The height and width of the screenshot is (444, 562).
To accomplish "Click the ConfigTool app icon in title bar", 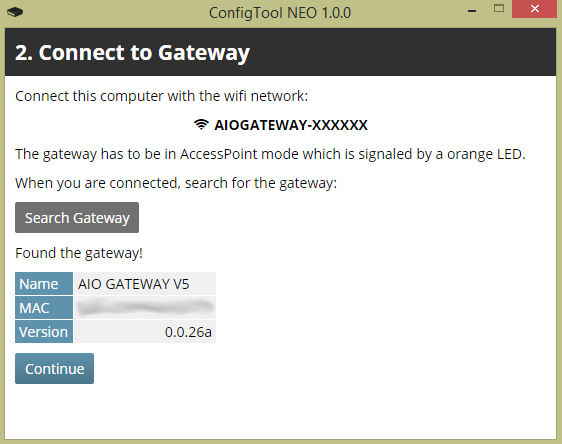I will [15, 12].
